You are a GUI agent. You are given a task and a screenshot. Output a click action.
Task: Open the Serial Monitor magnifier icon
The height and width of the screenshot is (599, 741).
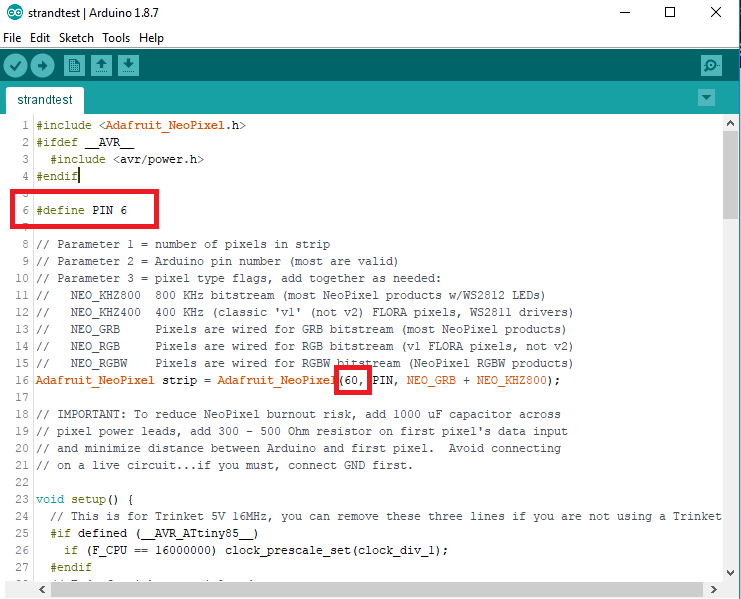click(x=711, y=65)
